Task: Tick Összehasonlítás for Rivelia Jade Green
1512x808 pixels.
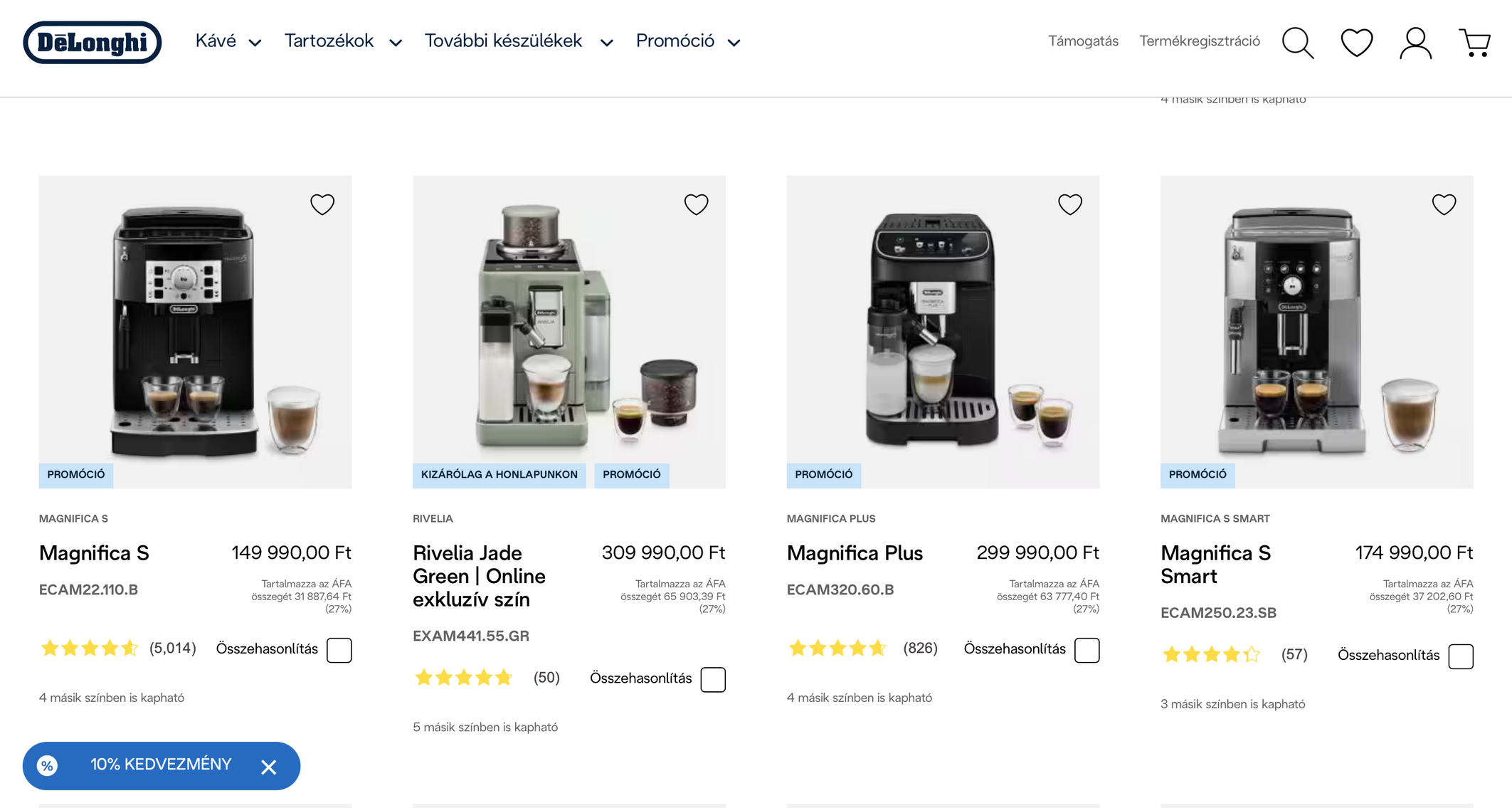Action: [713, 679]
